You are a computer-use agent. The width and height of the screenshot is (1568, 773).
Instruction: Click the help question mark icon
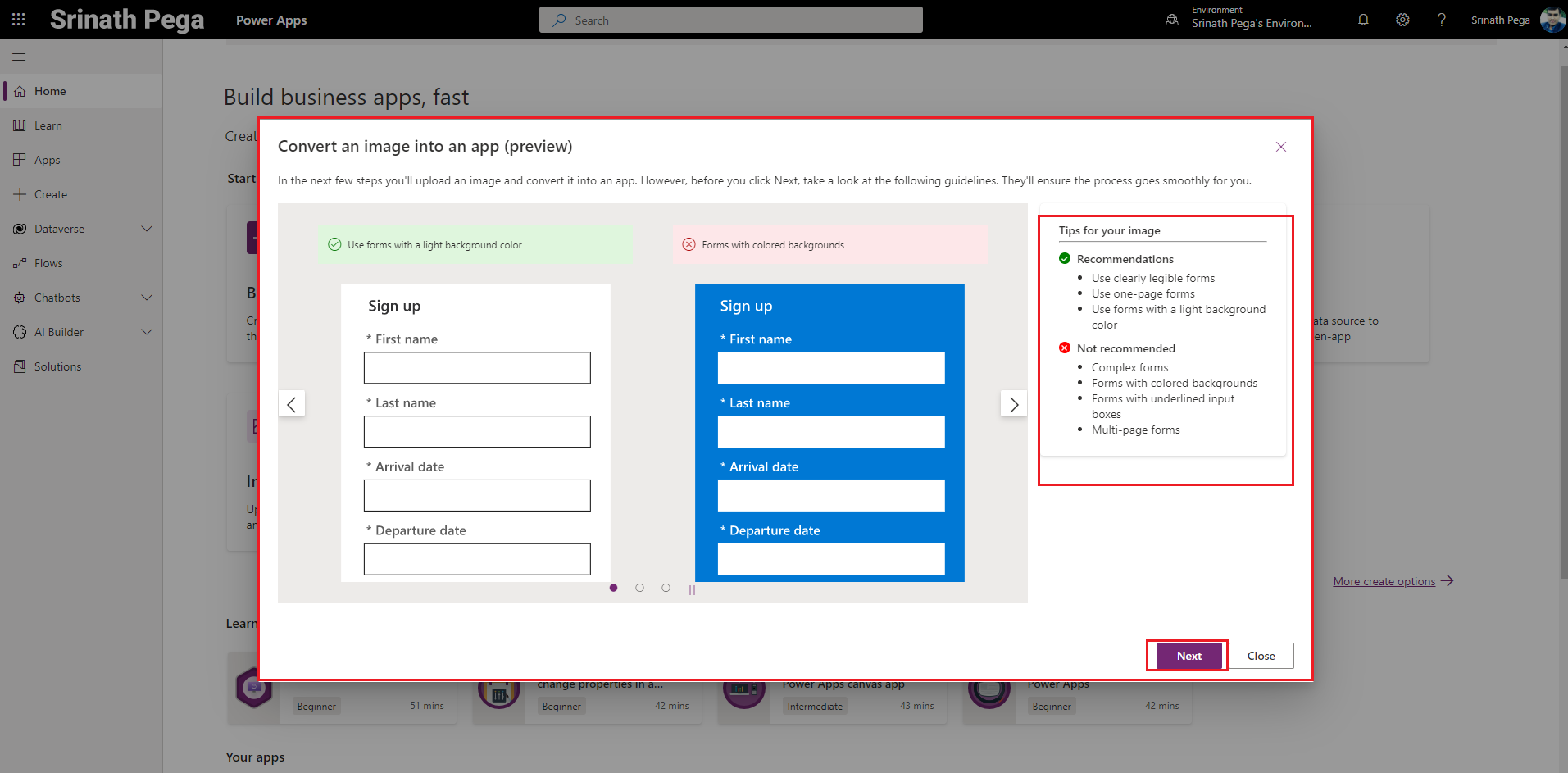tap(1441, 20)
